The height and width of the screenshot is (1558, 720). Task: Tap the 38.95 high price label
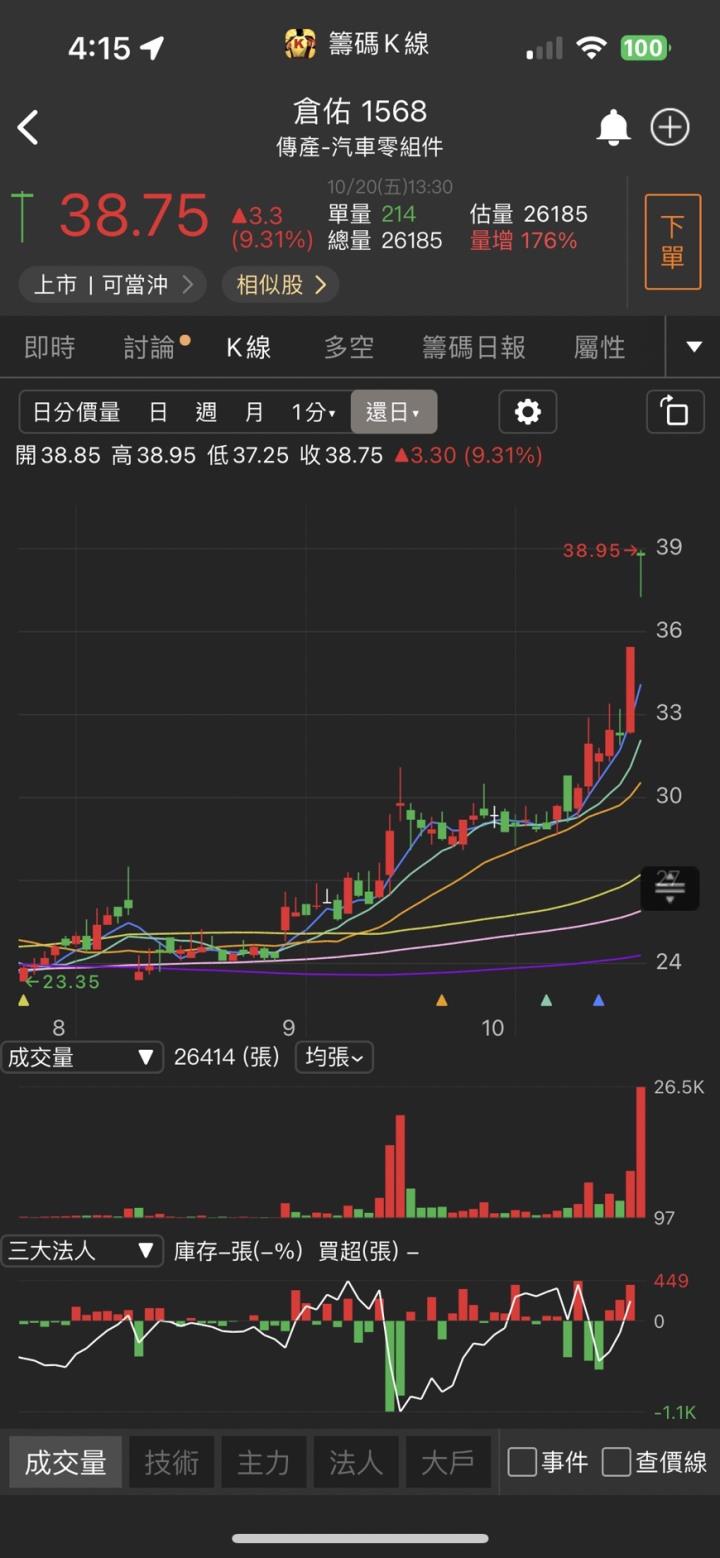[591, 550]
